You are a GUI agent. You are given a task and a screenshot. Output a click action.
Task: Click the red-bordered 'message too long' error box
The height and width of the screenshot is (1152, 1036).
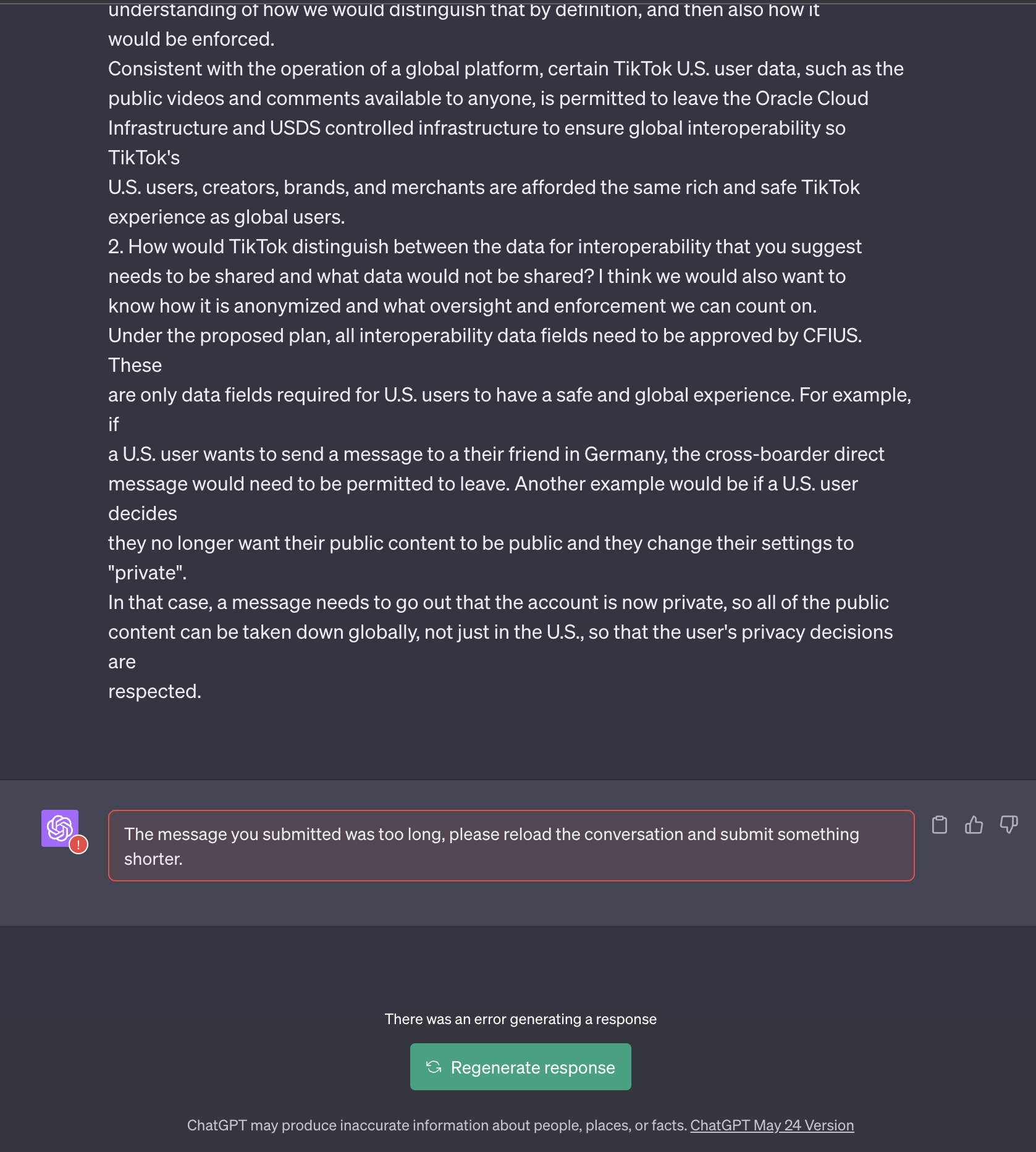pyautogui.click(x=510, y=846)
